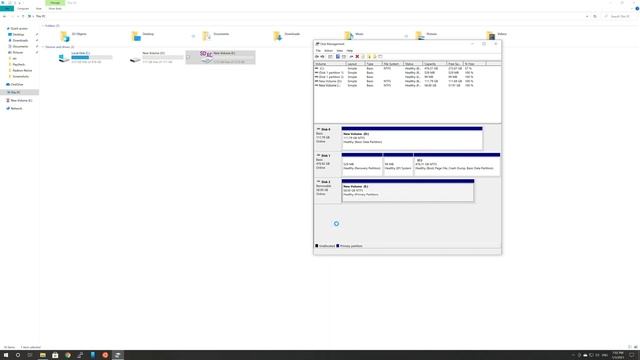Switch to the Drive Tools ribbon tab
This screenshot has height=360, width=640.
(55, 9)
